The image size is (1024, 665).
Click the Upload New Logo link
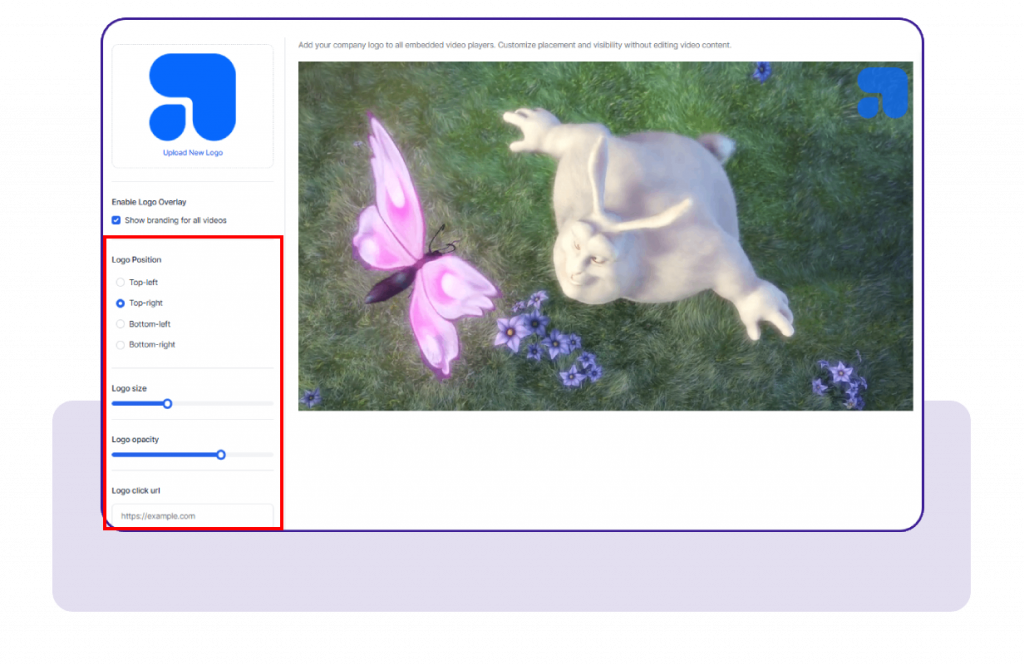[x=192, y=153]
